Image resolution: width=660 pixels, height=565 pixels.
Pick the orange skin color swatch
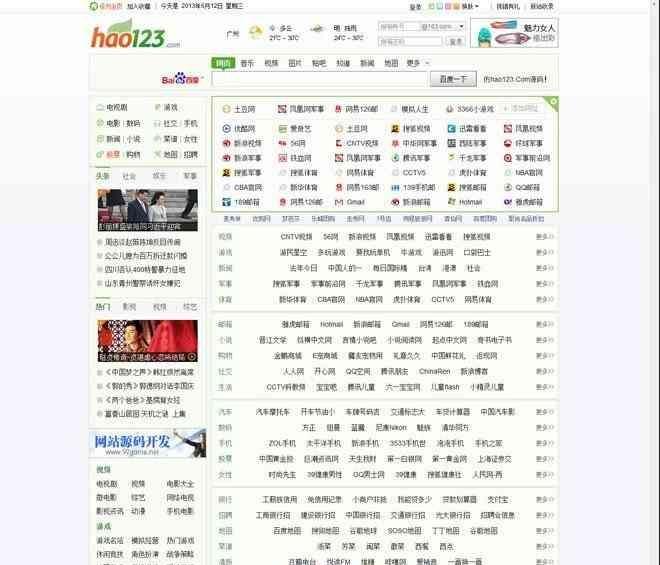click(456, 6)
